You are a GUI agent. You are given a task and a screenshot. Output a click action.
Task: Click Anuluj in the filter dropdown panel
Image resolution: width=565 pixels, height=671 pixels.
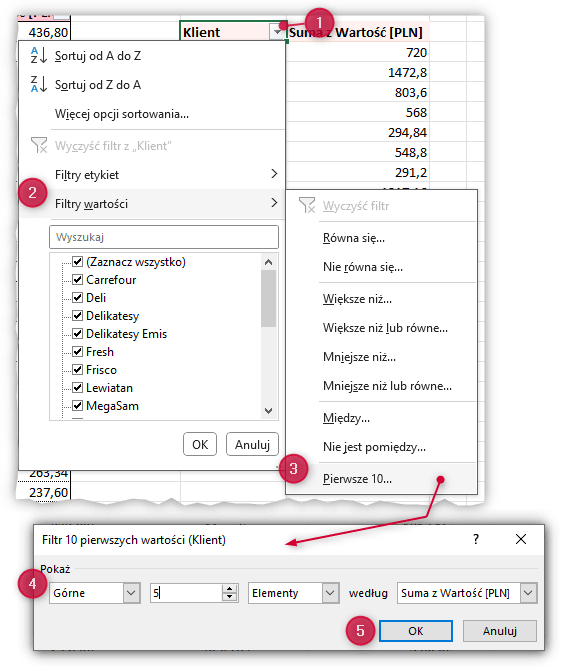point(252,445)
